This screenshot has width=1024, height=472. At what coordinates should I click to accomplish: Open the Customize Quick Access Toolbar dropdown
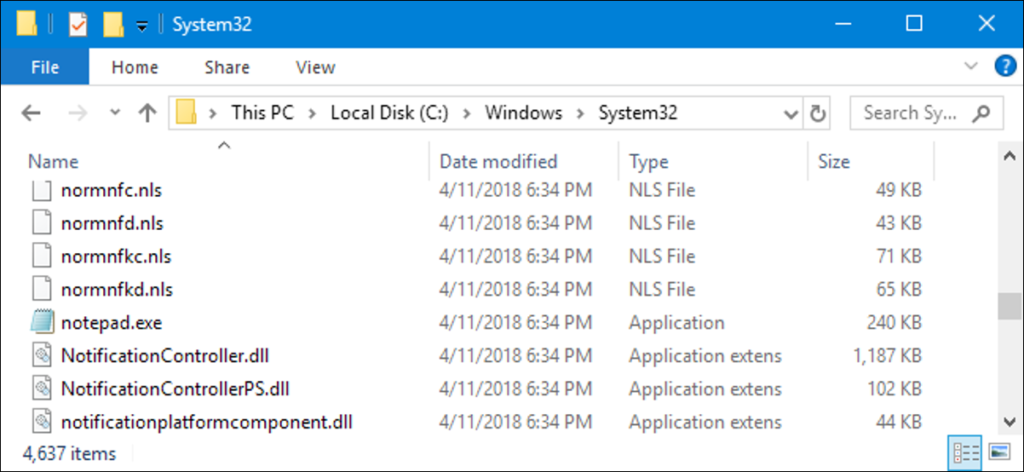(141, 26)
